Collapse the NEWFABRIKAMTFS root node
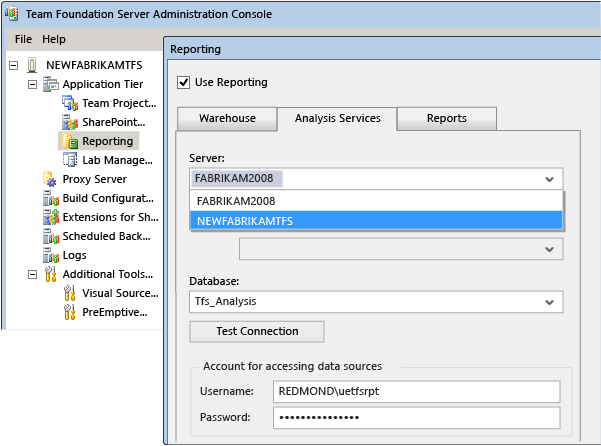Image resolution: width=601 pixels, height=446 pixels. click(x=13, y=66)
